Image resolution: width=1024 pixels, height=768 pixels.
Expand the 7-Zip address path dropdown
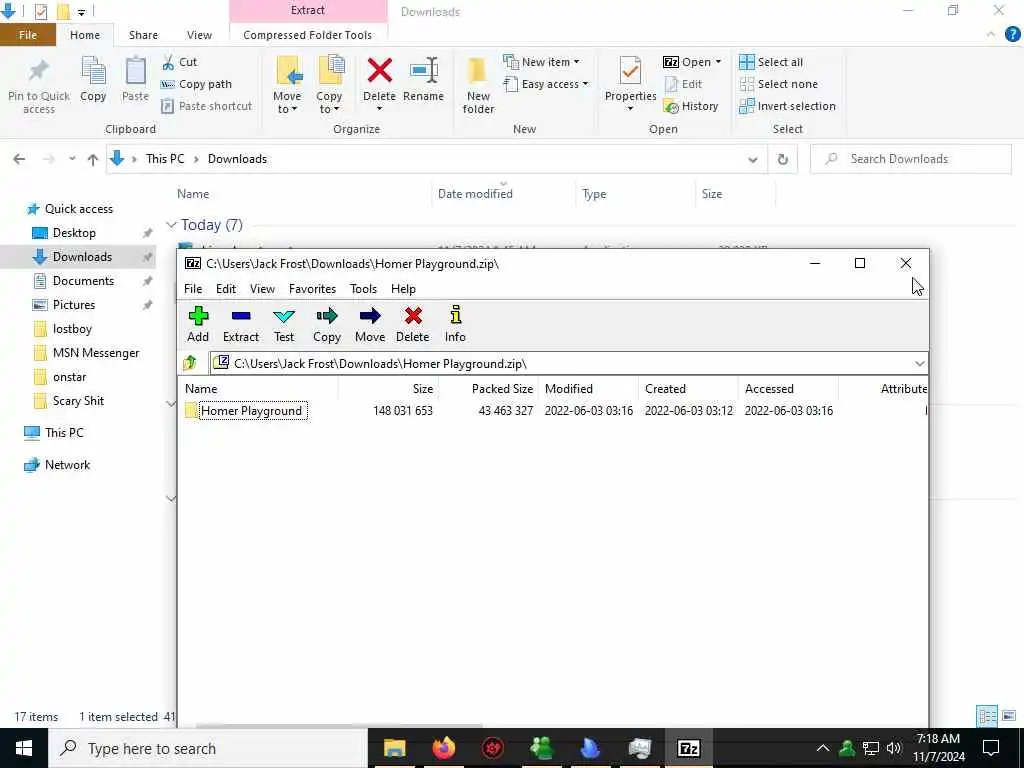920,364
